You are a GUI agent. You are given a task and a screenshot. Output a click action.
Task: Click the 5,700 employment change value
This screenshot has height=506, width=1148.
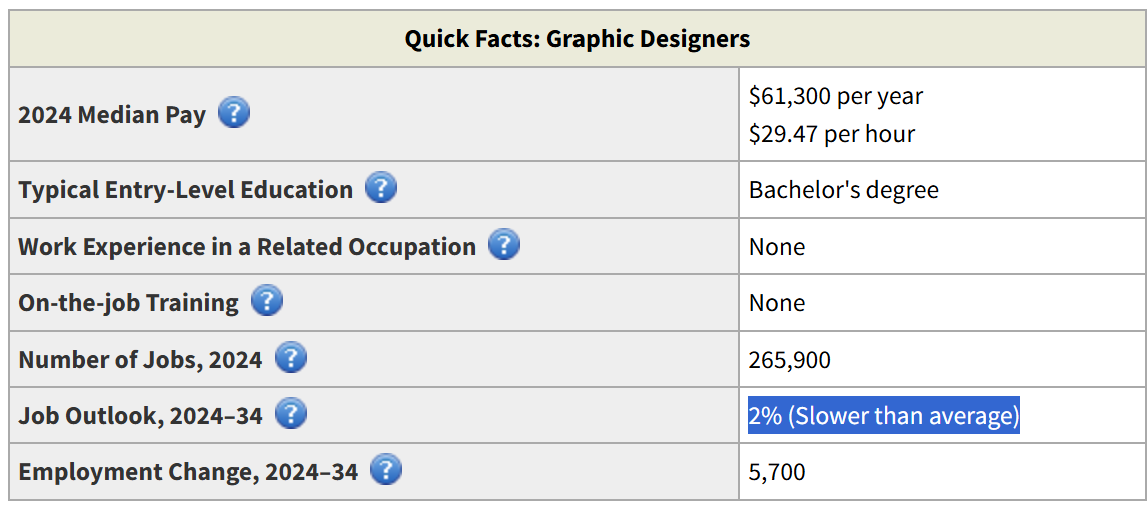tap(777, 472)
